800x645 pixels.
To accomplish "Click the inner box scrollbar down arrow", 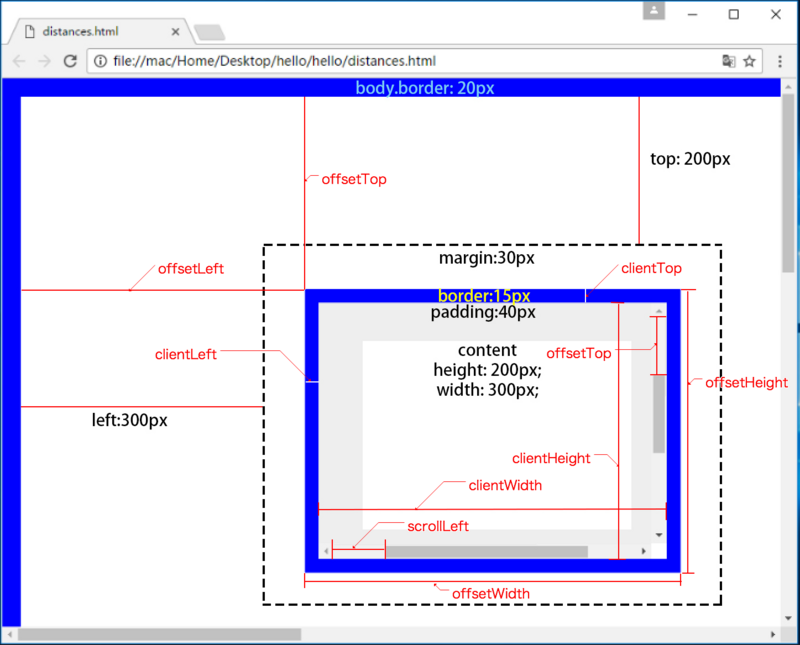I will pyautogui.click(x=659, y=535).
